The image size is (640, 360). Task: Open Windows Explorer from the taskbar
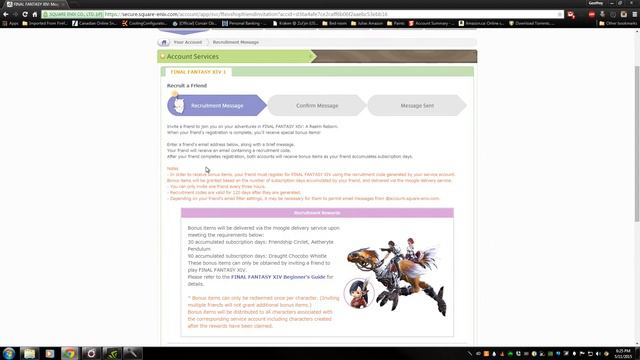point(29,353)
